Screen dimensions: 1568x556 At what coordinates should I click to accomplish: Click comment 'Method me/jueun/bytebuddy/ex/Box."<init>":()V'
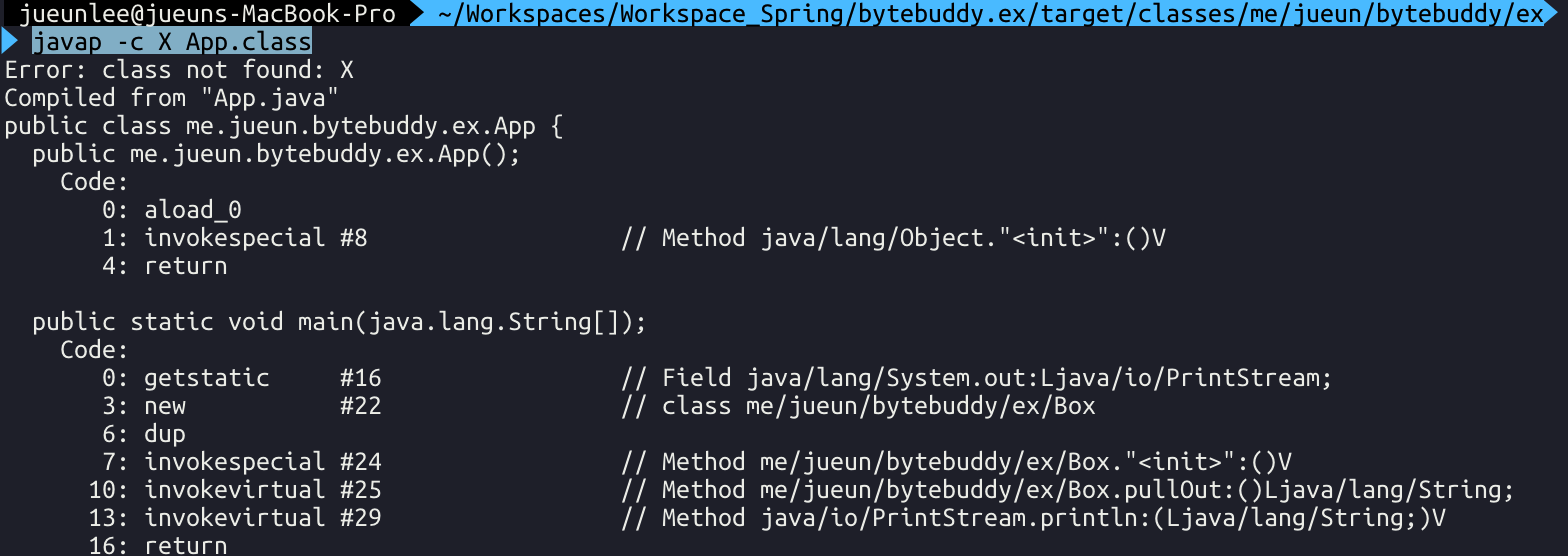coord(957,462)
